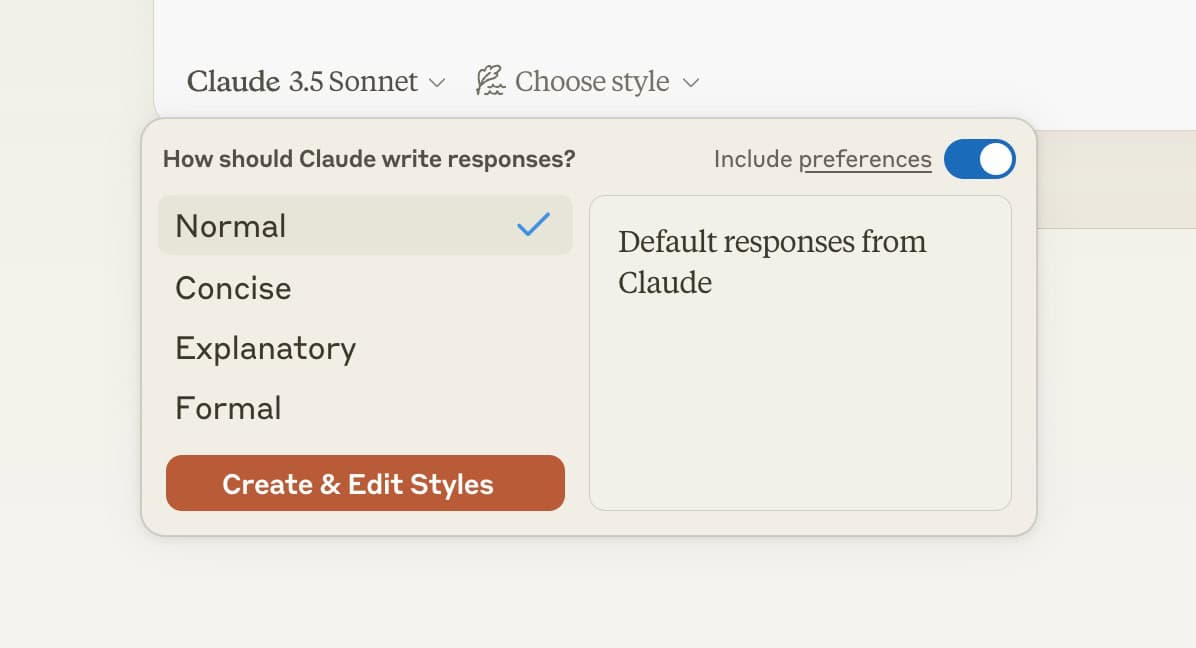Screen dimensions: 1196x648
Task: Select Explanatory from the style list
Action: pyautogui.click(x=266, y=348)
